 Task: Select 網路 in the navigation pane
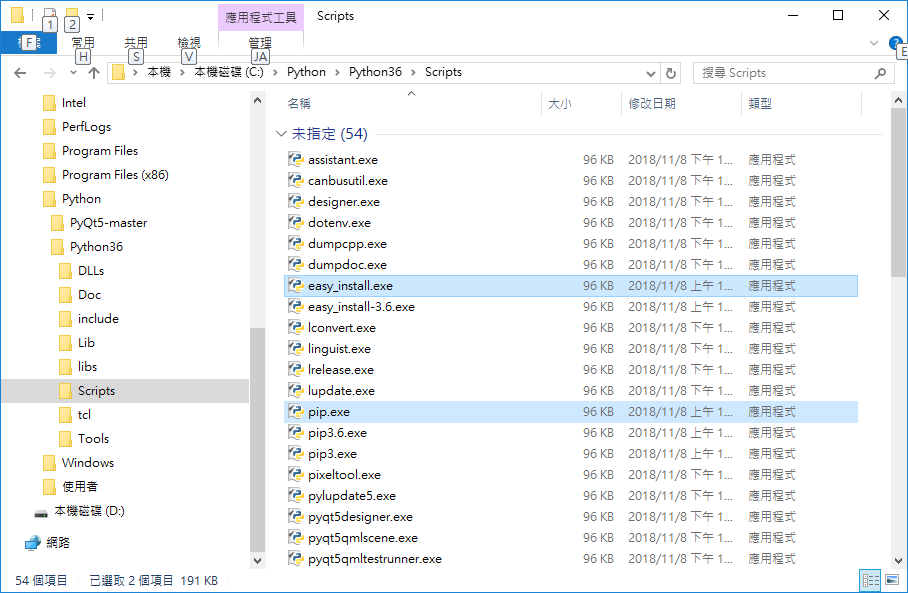(58, 543)
